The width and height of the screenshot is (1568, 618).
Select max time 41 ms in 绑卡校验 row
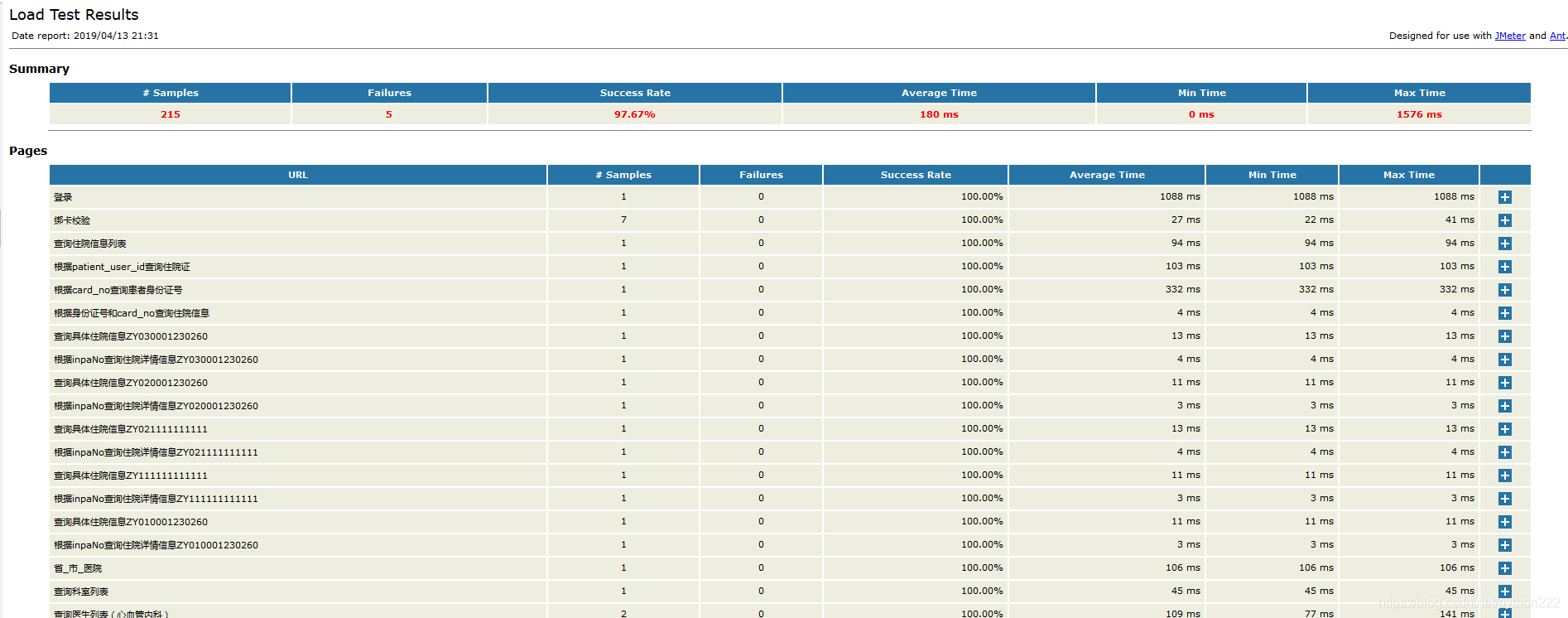point(1409,220)
